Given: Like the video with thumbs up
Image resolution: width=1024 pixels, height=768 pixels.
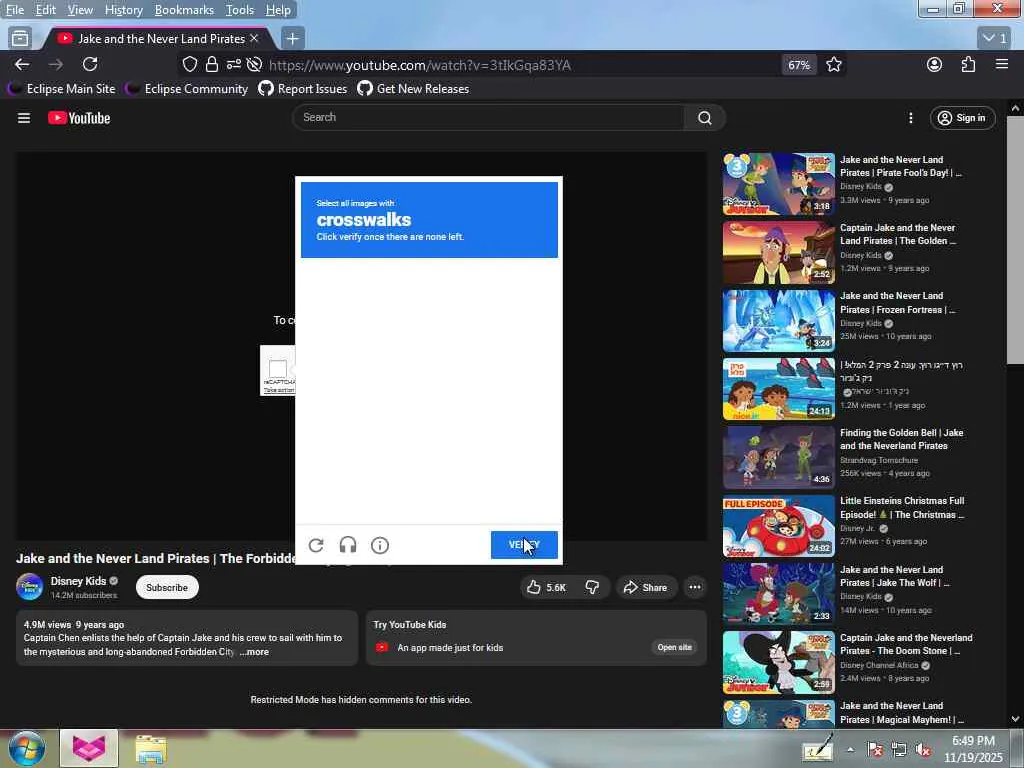Looking at the screenshot, I should click(546, 587).
